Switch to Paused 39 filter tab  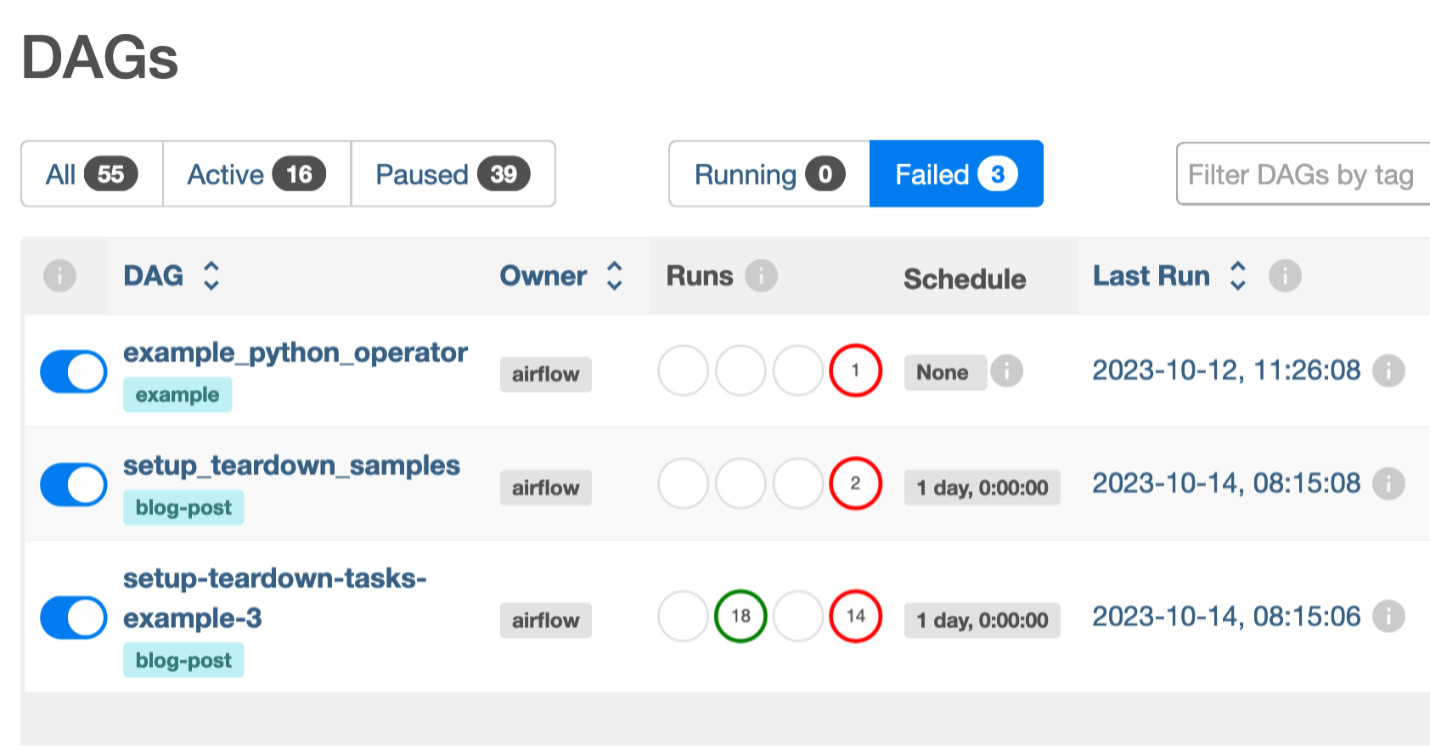[453, 174]
